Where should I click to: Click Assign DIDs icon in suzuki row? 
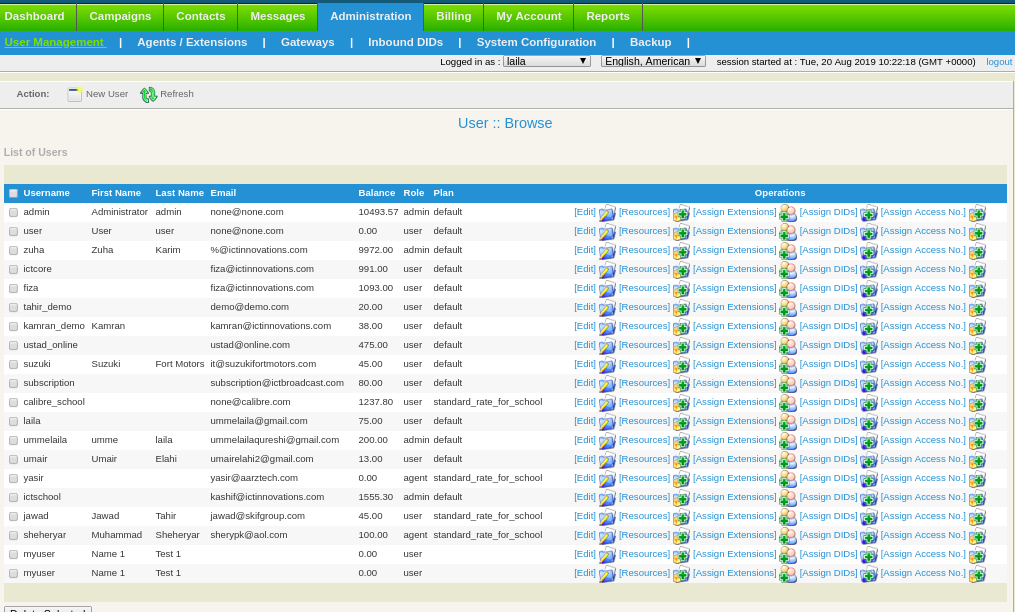point(868,365)
